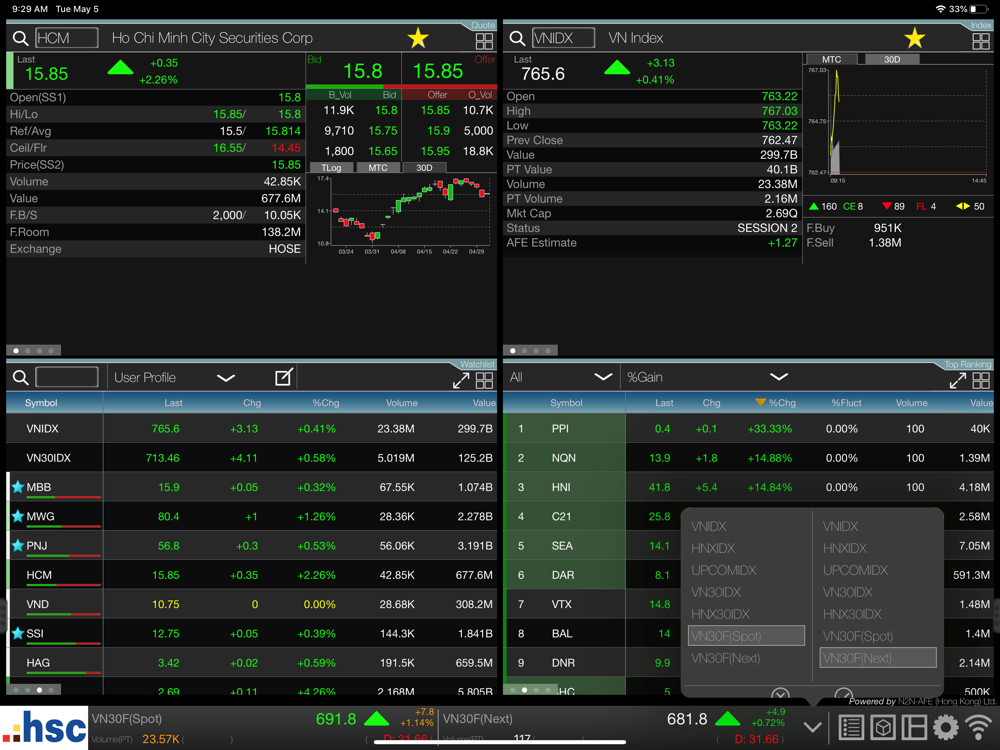Screen dimensions: 1000x750
Task: Open the cube product icon in bottom bar
Action: tap(883, 727)
